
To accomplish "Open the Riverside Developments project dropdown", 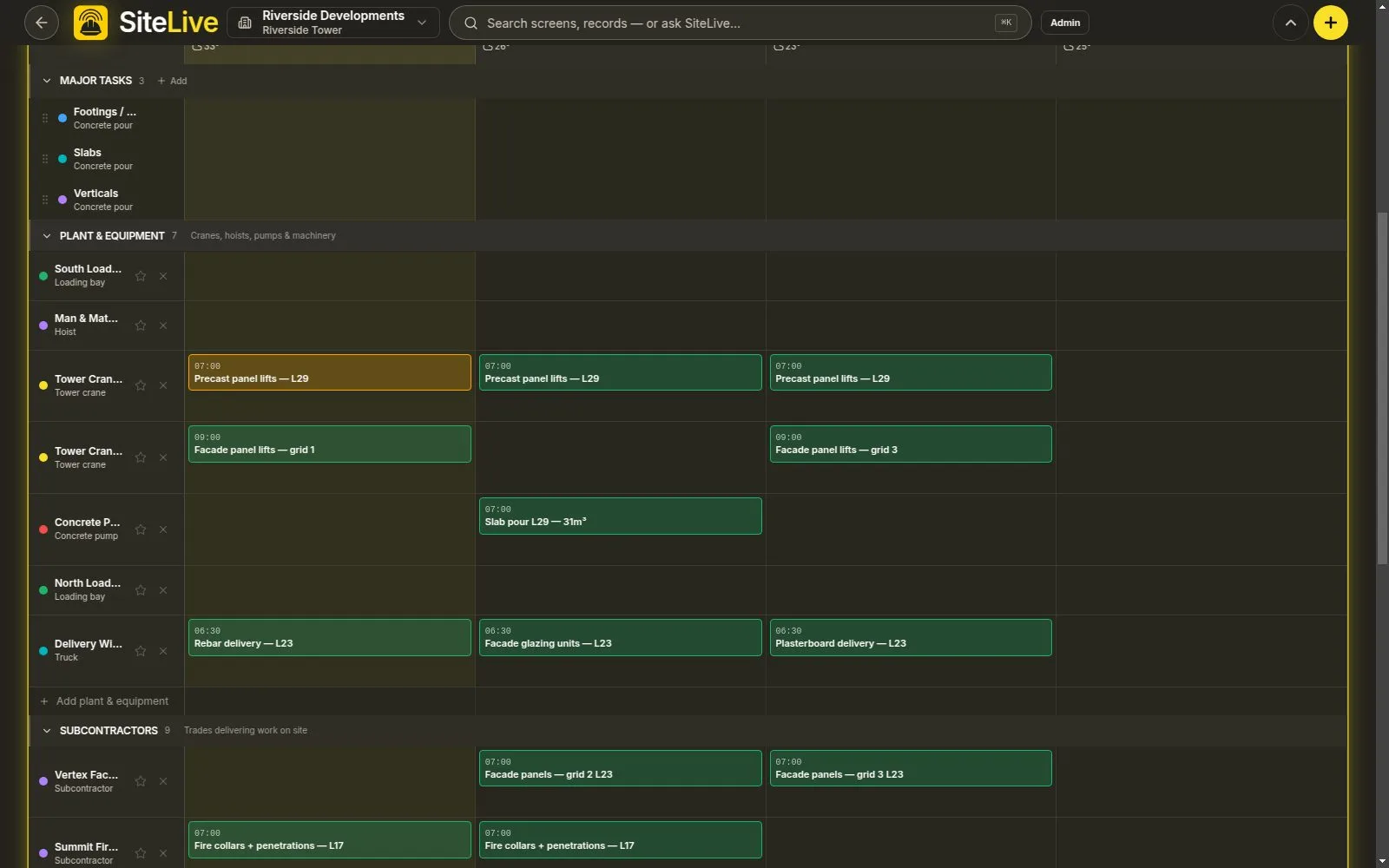I will click(333, 23).
